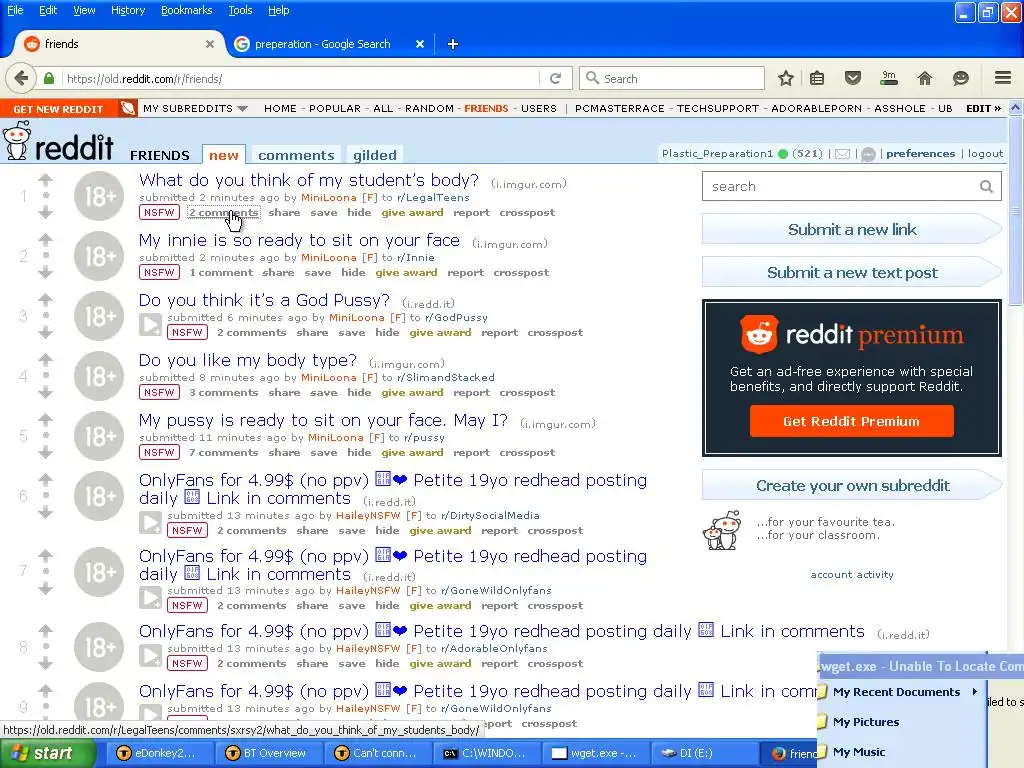Click the EDIT » subreddit bar link

click(983, 108)
